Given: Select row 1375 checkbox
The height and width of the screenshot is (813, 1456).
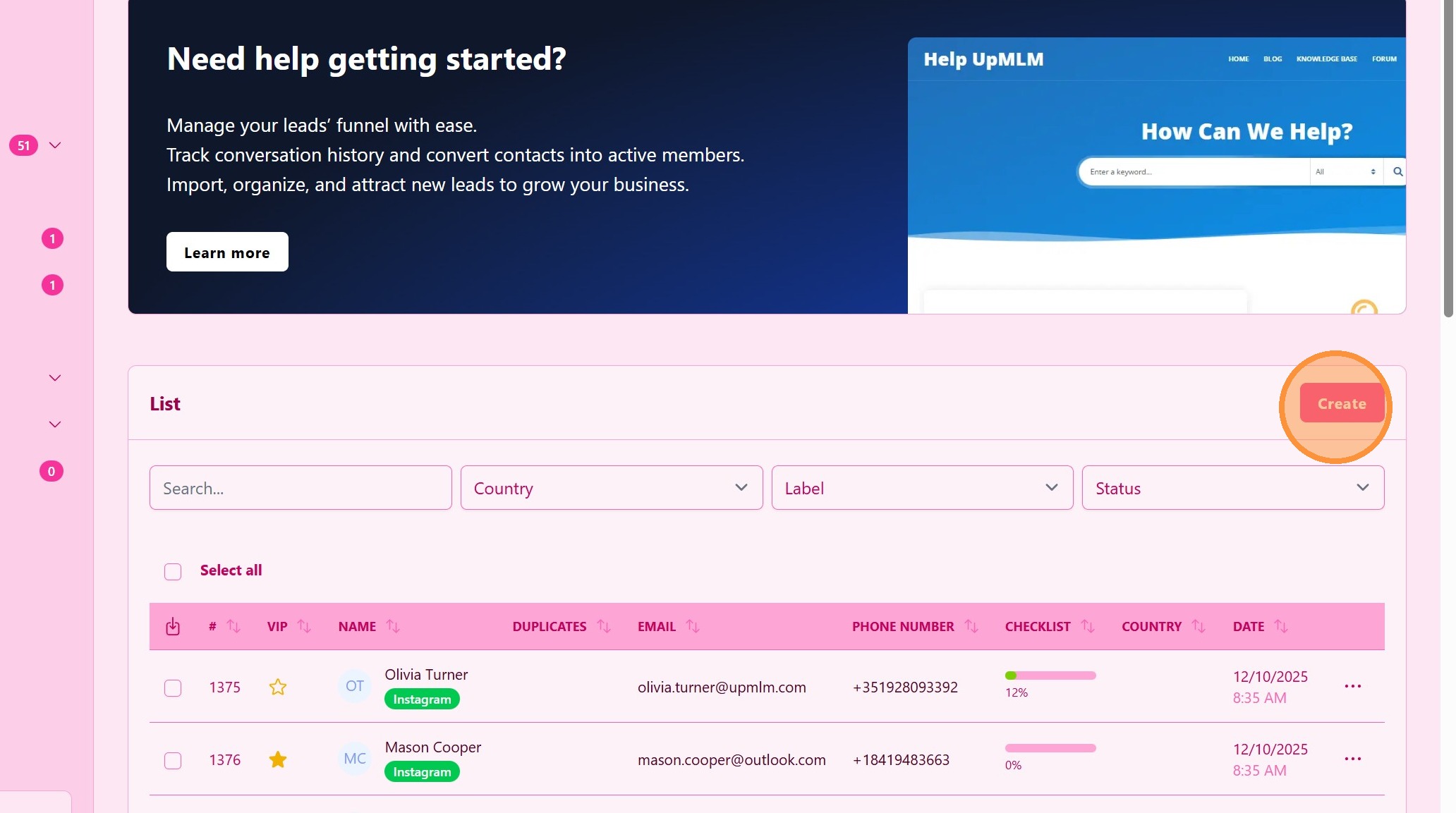Looking at the screenshot, I should pos(173,687).
